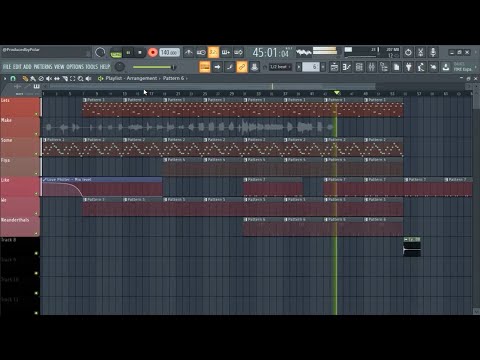480x360 pixels.
Task: Mute the Like track
Action: click(36, 194)
